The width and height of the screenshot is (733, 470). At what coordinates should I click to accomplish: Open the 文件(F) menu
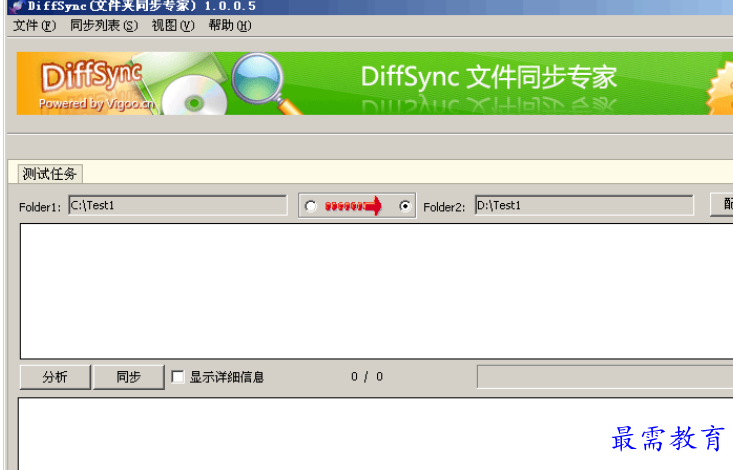[x=34, y=26]
